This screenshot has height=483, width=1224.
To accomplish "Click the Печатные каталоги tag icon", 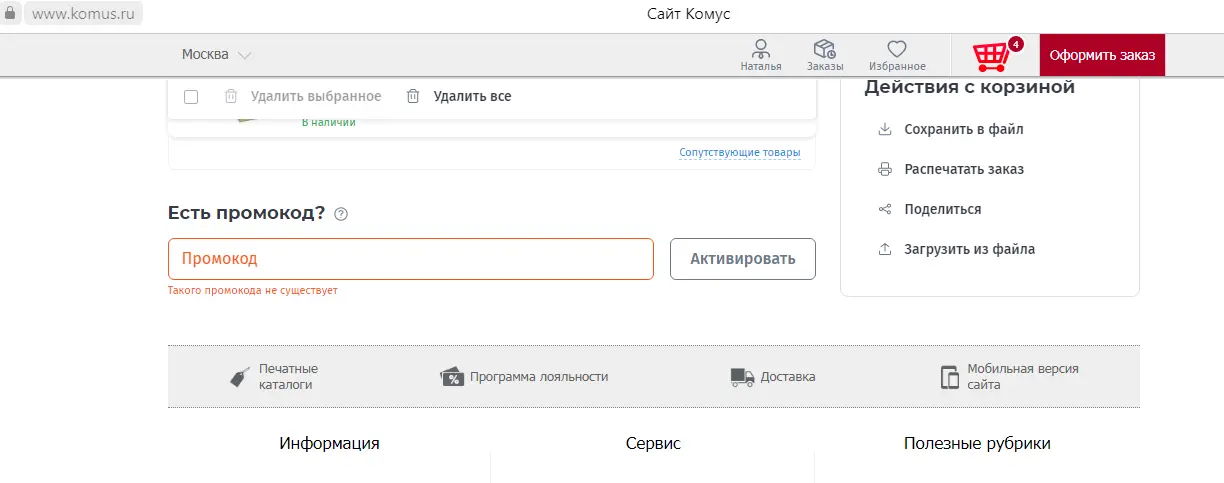I will (x=240, y=377).
